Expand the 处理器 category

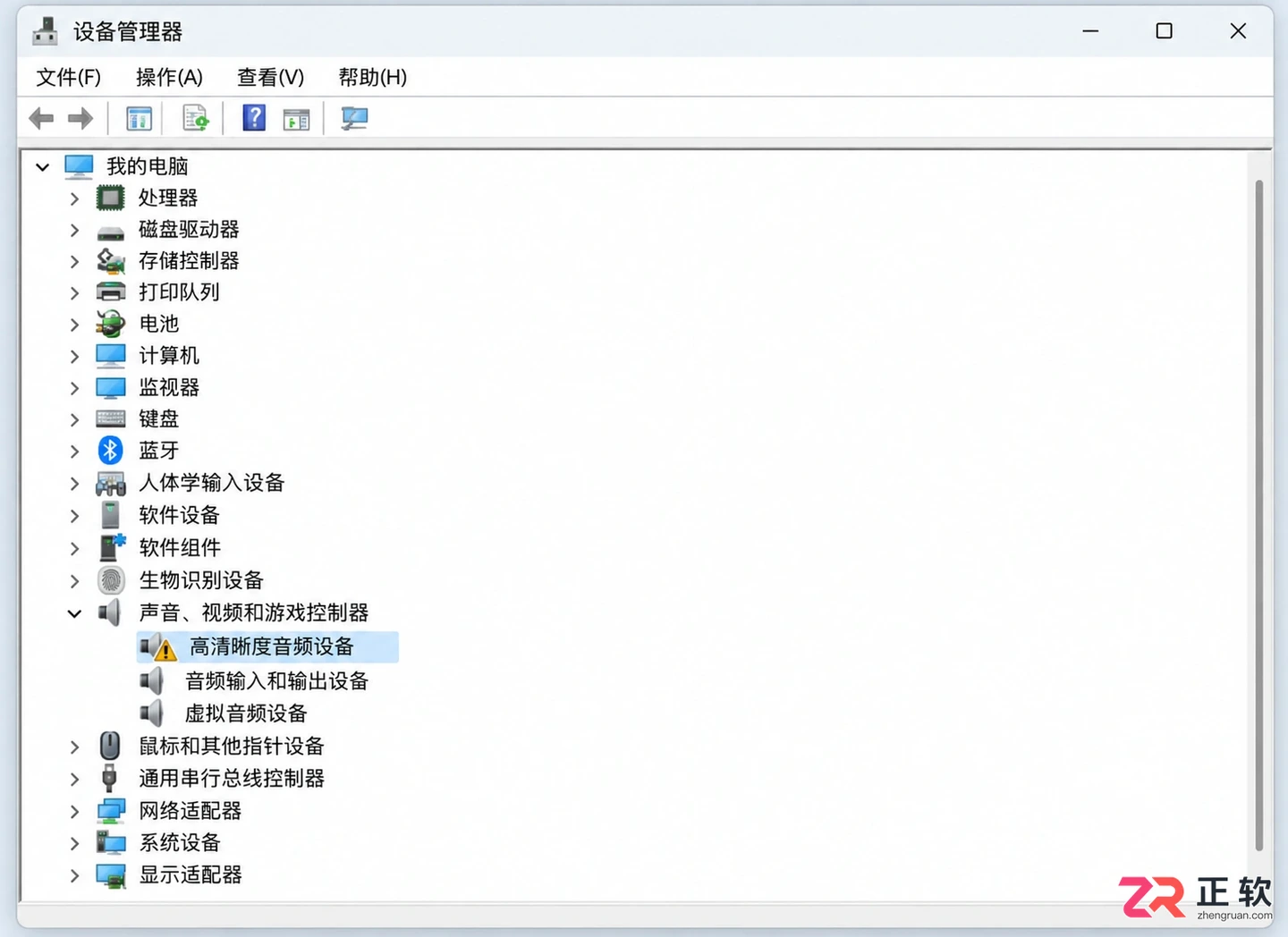(74, 198)
